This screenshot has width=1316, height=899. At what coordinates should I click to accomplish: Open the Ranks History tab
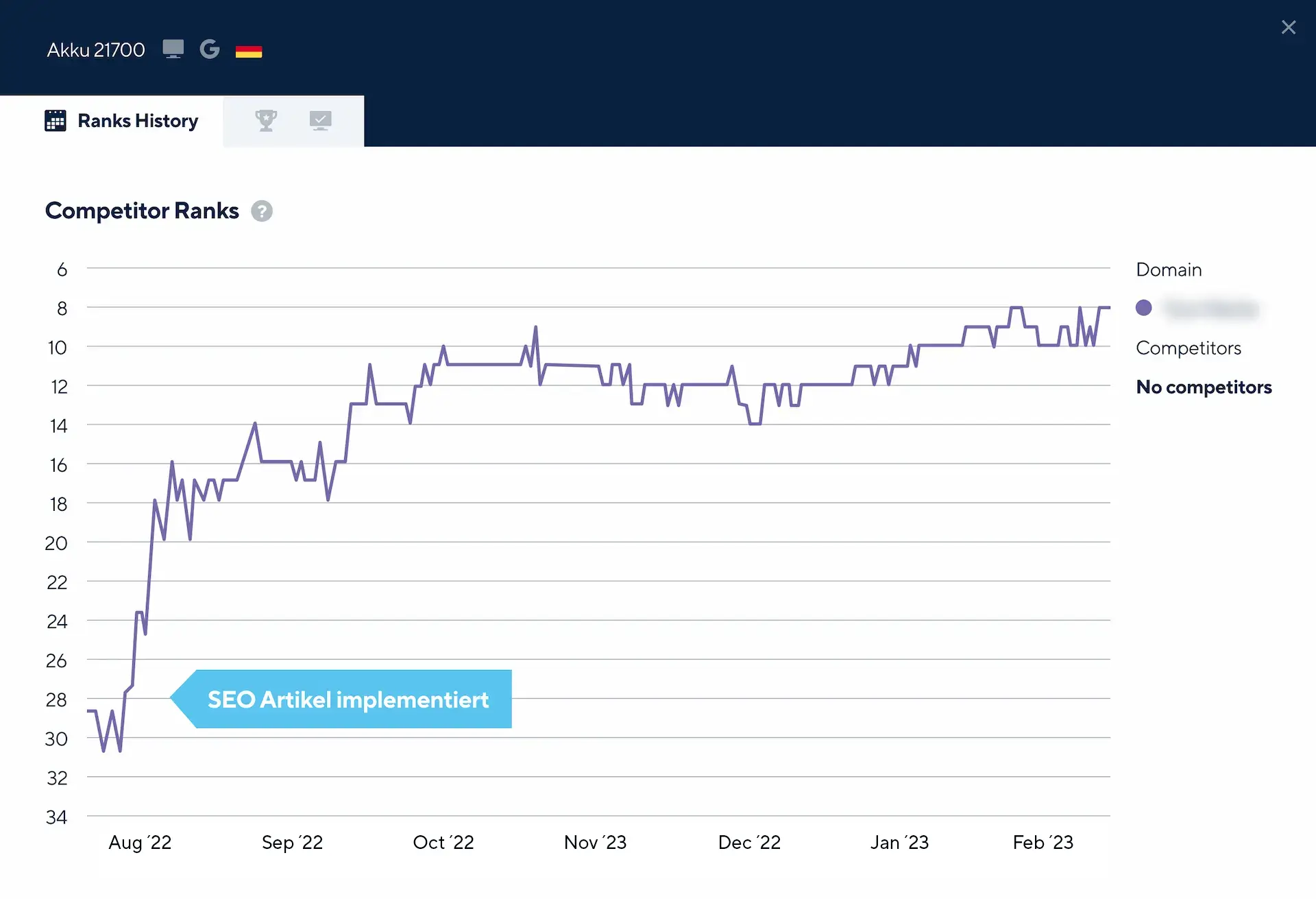121,121
